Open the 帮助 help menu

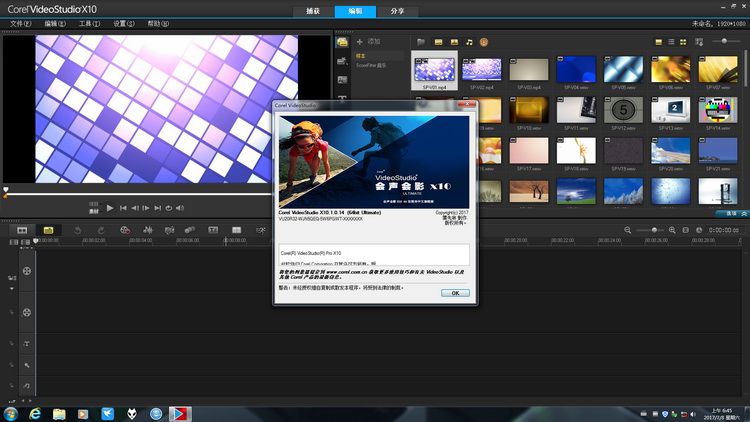158,23
